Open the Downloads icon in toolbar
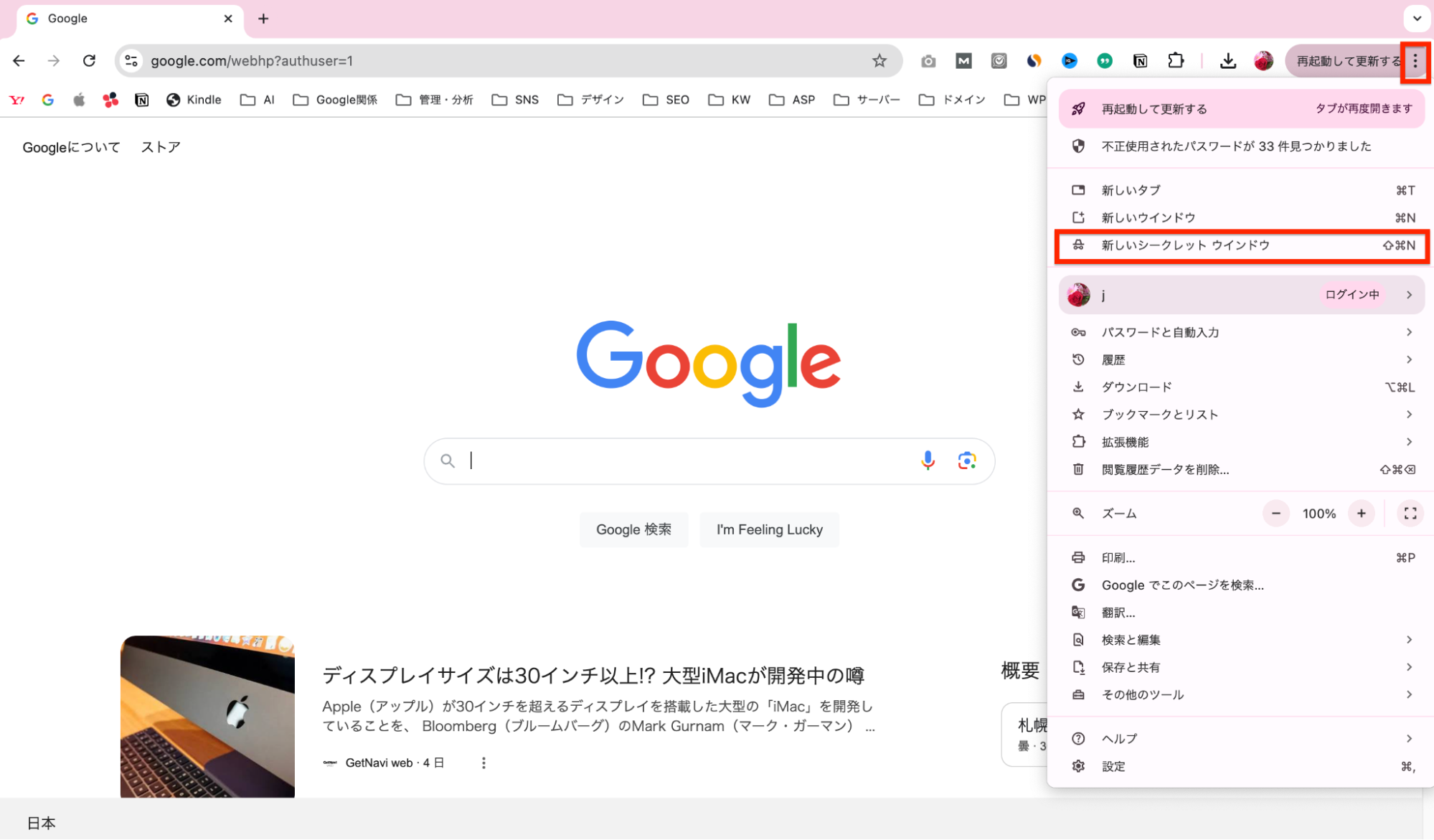1434x840 pixels. [x=1227, y=61]
